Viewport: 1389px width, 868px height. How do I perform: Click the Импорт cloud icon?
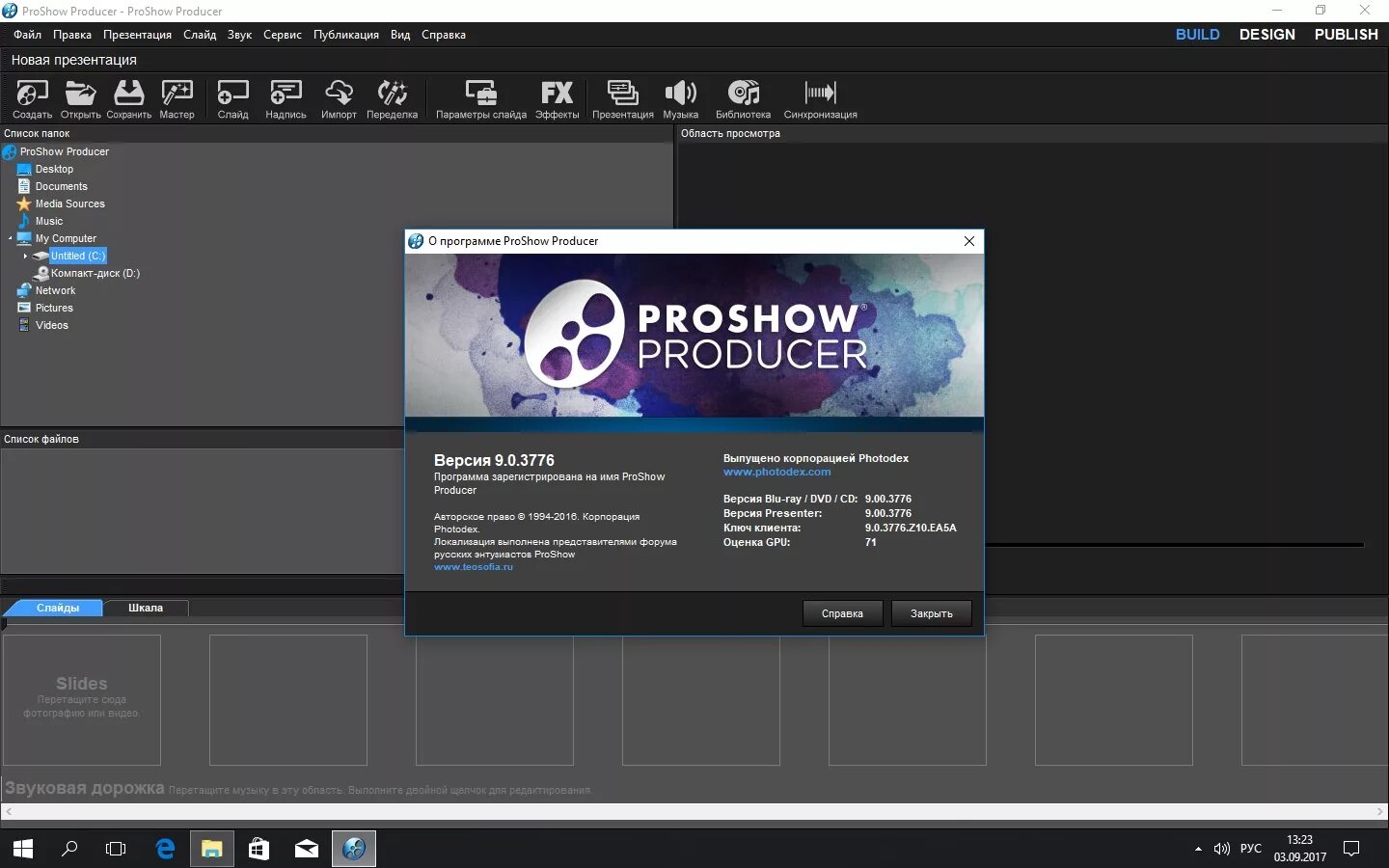[x=339, y=99]
